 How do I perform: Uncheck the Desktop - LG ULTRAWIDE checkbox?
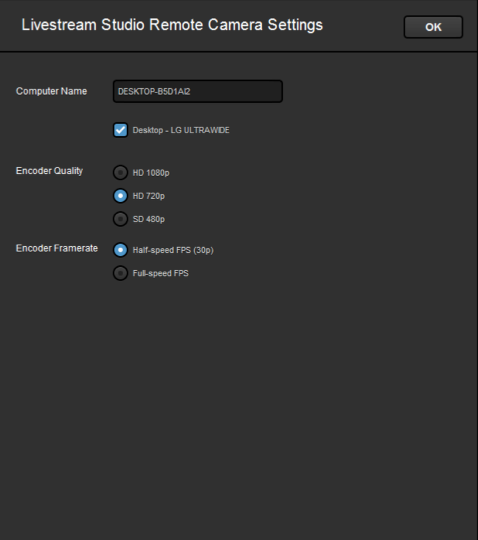(120, 130)
